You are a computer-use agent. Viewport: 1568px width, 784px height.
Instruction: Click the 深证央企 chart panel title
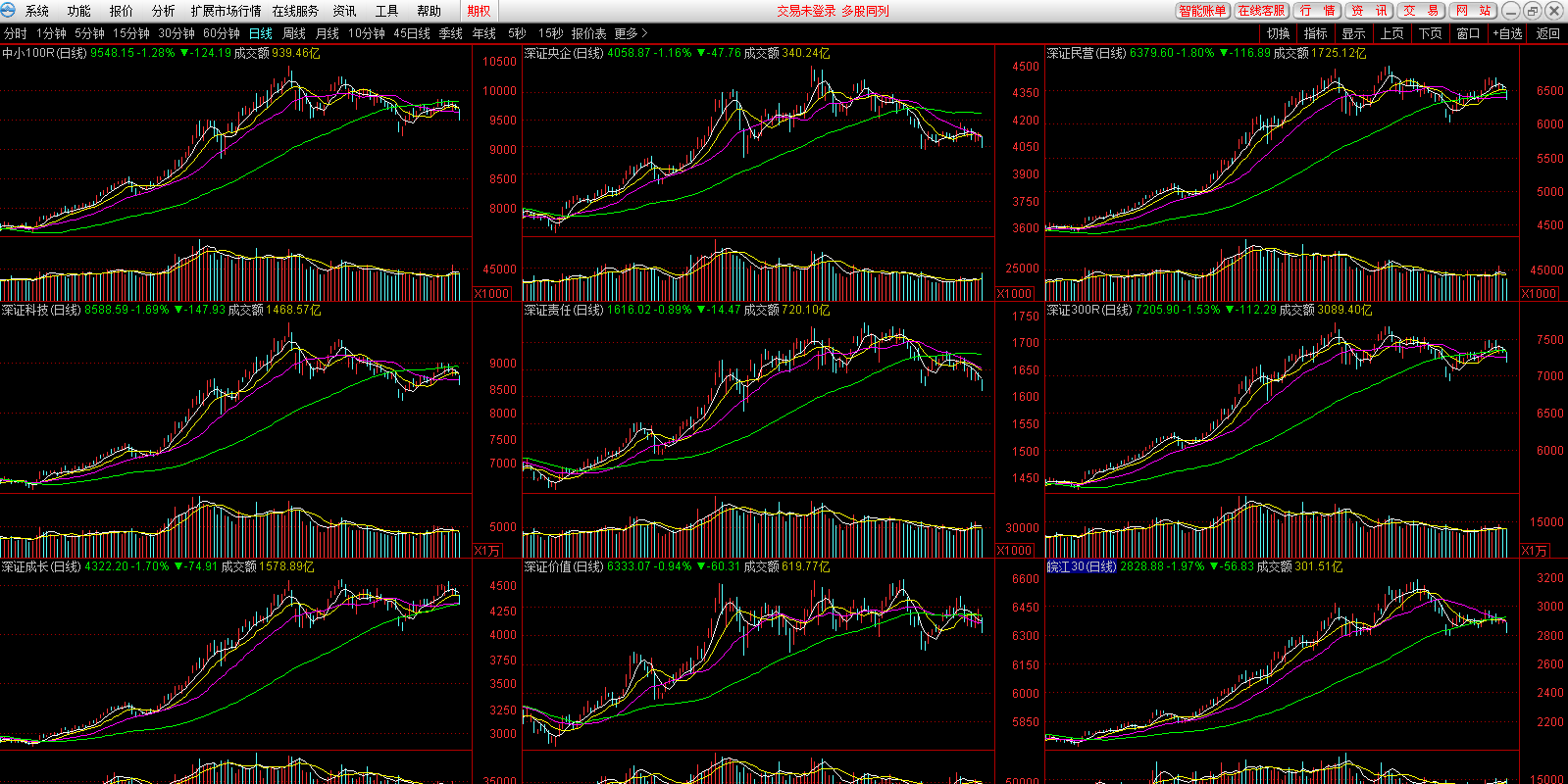[x=564, y=53]
